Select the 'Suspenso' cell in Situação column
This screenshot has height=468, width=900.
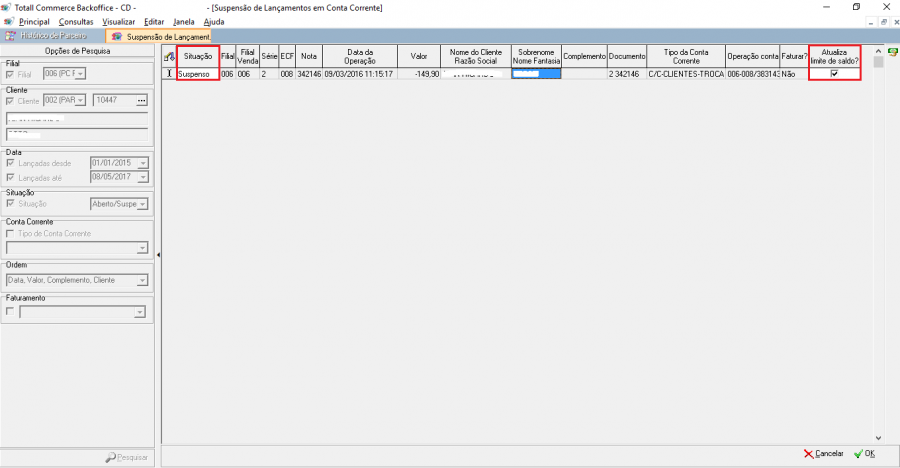click(x=197, y=74)
